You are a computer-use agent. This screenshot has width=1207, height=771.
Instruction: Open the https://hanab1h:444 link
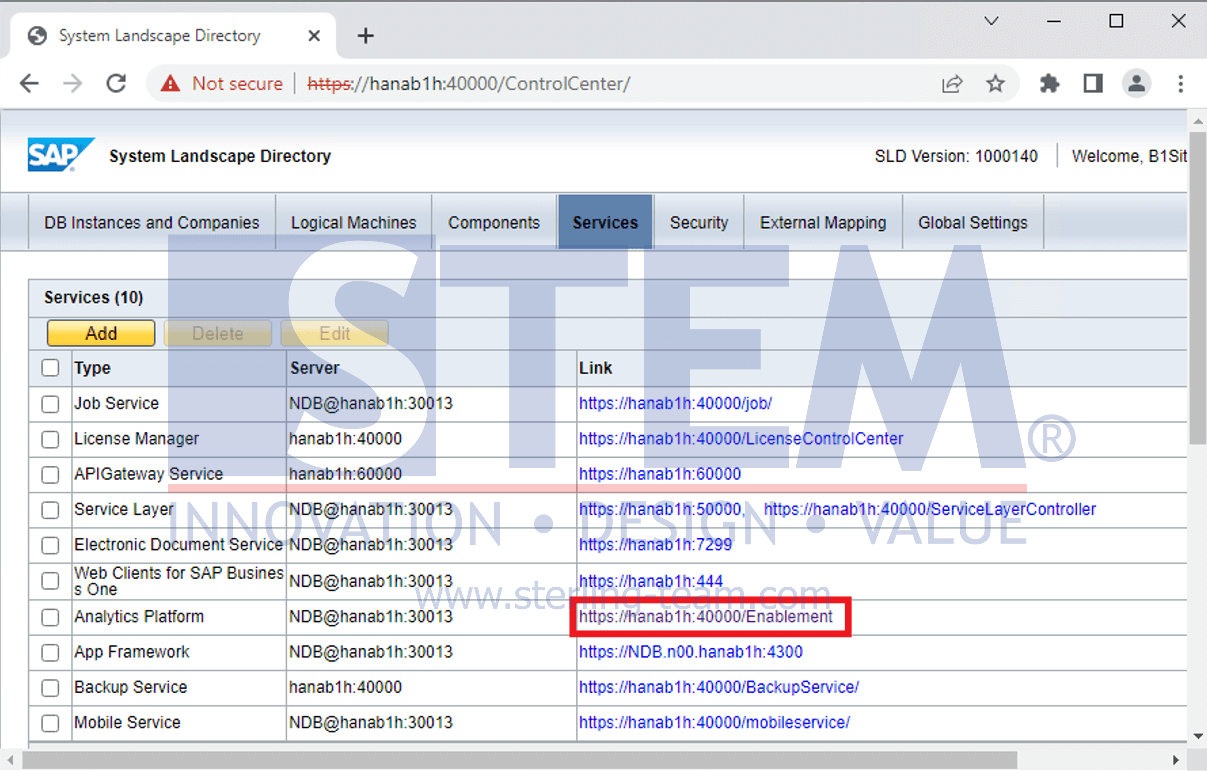point(651,581)
